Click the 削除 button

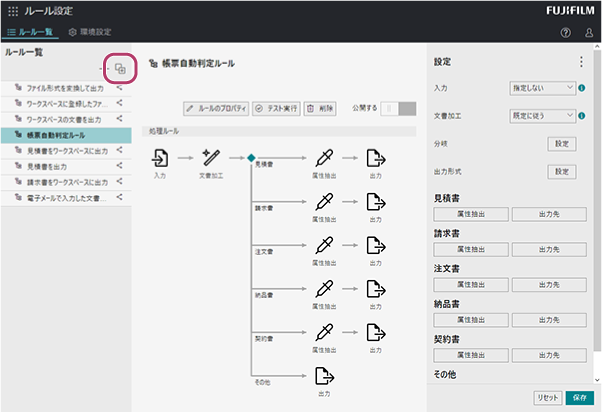(x=320, y=109)
